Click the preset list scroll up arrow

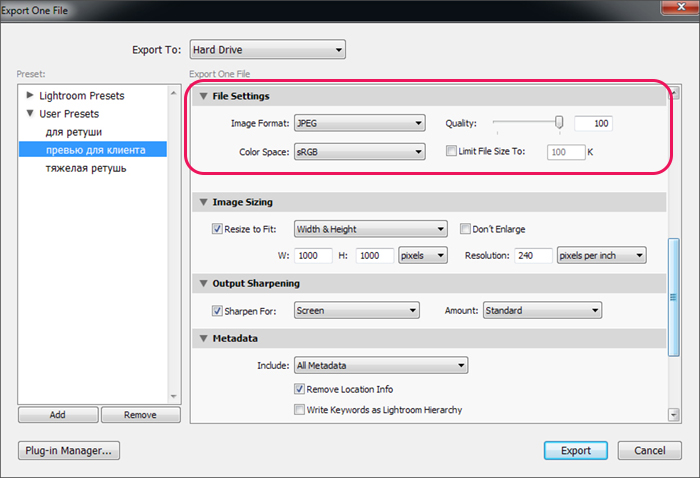pyautogui.click(x=174, y=93)
